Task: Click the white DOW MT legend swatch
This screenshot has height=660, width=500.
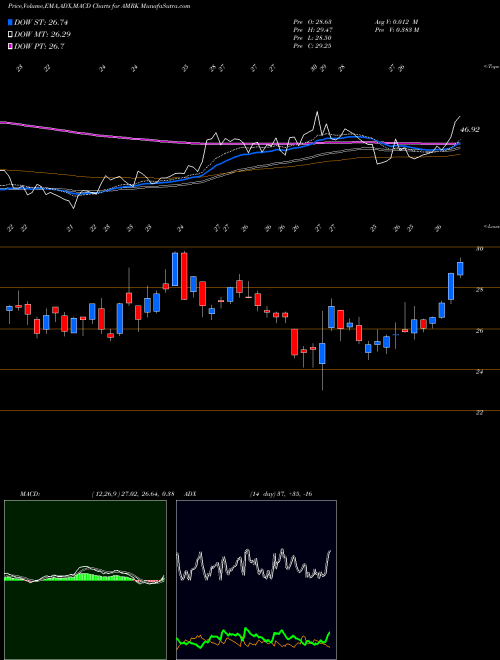Action: click(x=10, y=35)
